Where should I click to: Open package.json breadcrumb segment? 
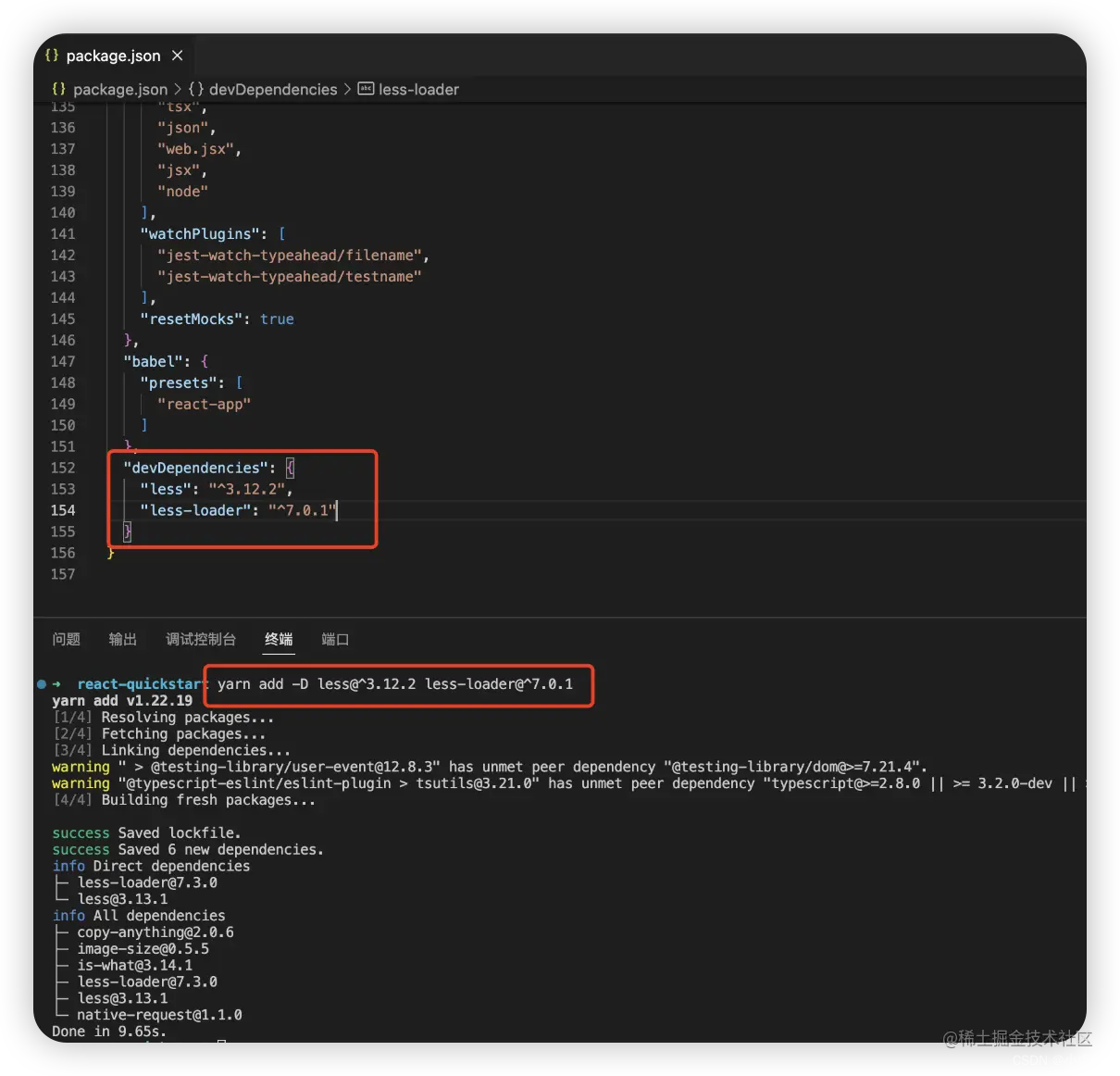coord(120,89)
